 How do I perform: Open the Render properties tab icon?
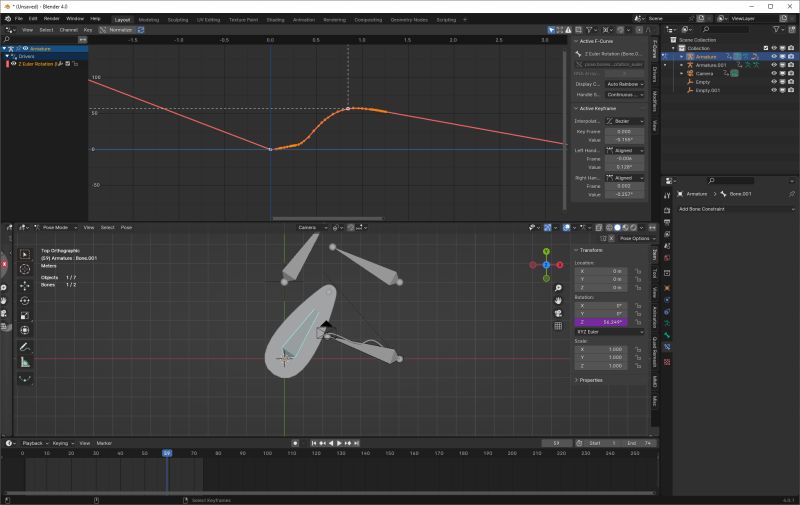point(667,210)
